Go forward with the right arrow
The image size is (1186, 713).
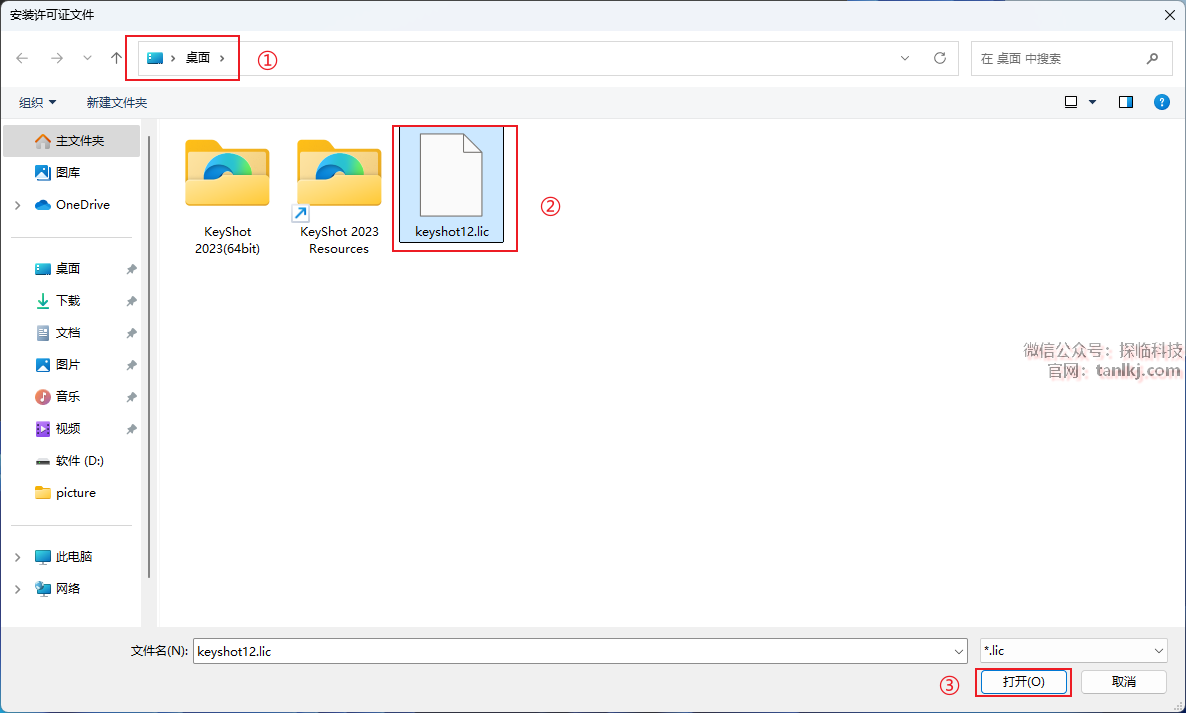[57, 58]
